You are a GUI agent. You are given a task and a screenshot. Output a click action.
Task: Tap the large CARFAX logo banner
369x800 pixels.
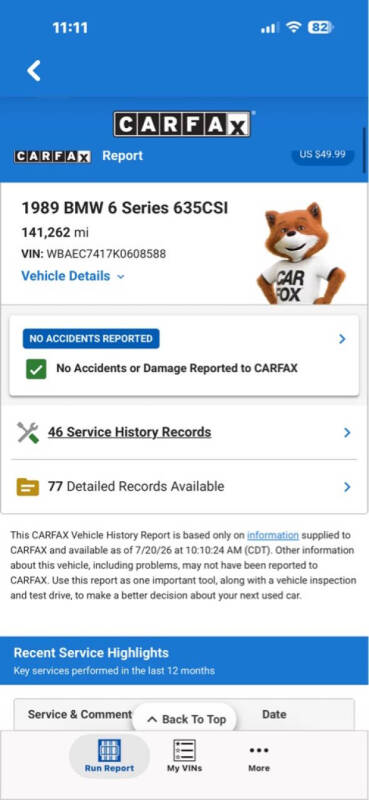click(182, 124)
